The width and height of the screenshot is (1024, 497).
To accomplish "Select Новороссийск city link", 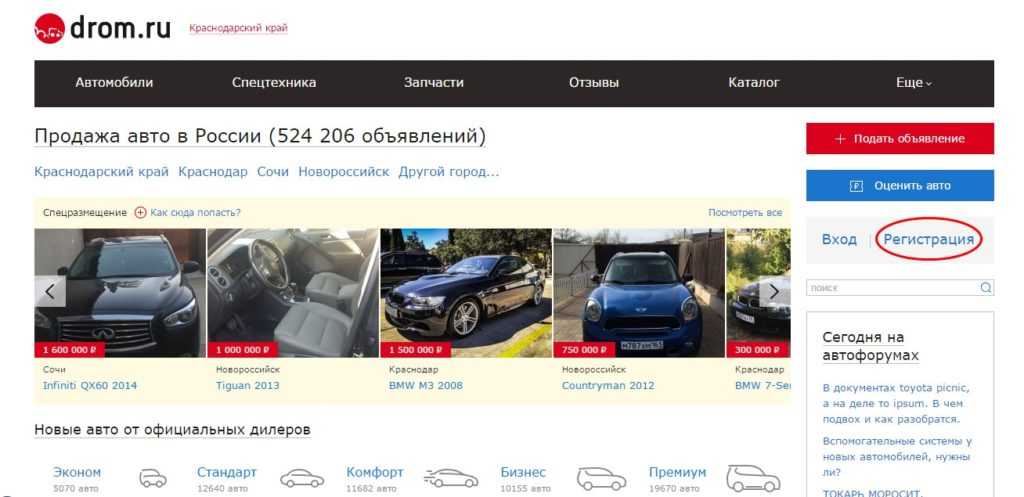I will (x=344, y=172).
